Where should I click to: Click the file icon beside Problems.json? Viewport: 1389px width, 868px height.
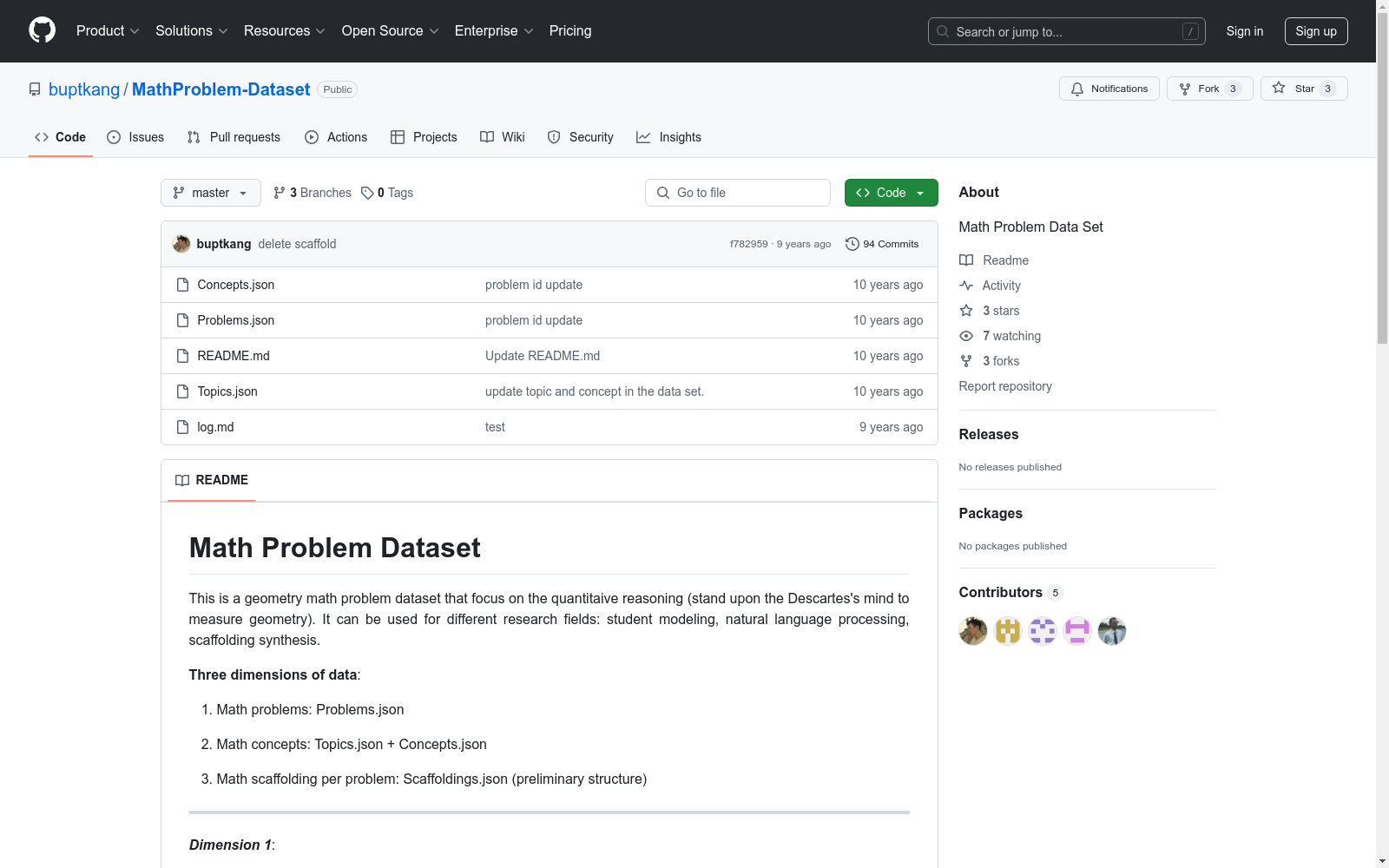[x=182, y=320]
